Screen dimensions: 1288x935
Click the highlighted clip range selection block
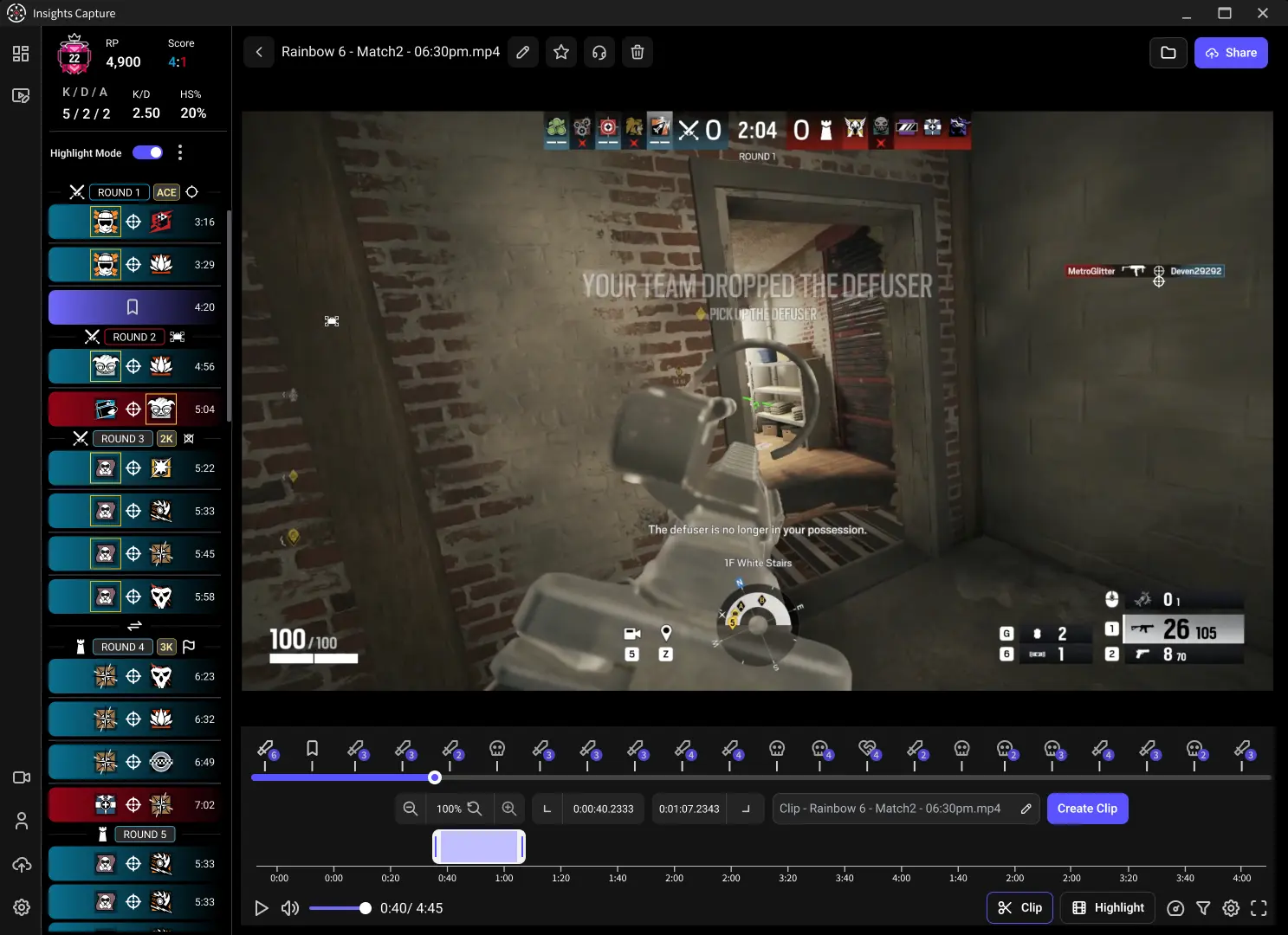(x=479, y=847)
